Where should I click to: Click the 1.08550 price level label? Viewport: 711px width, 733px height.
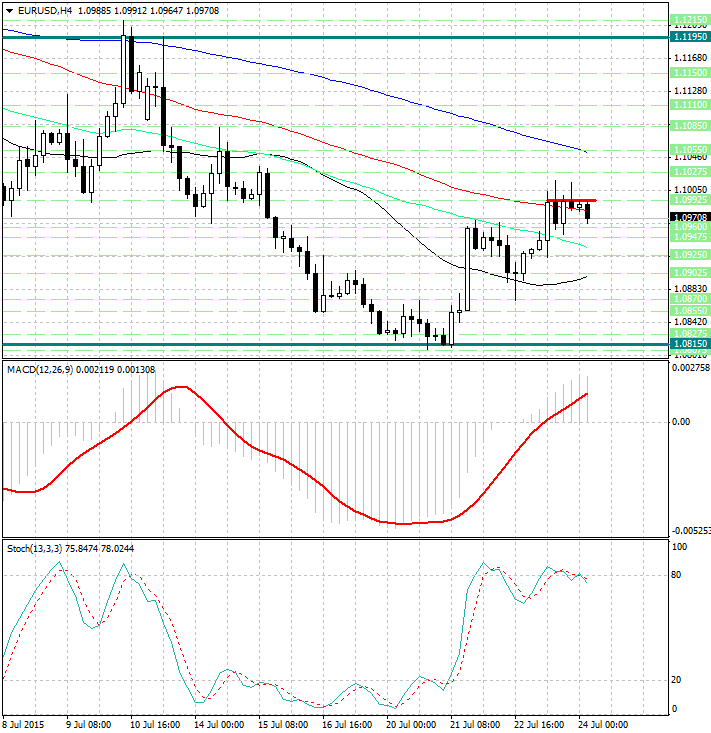pyautogui.click(x=690, y=310)
